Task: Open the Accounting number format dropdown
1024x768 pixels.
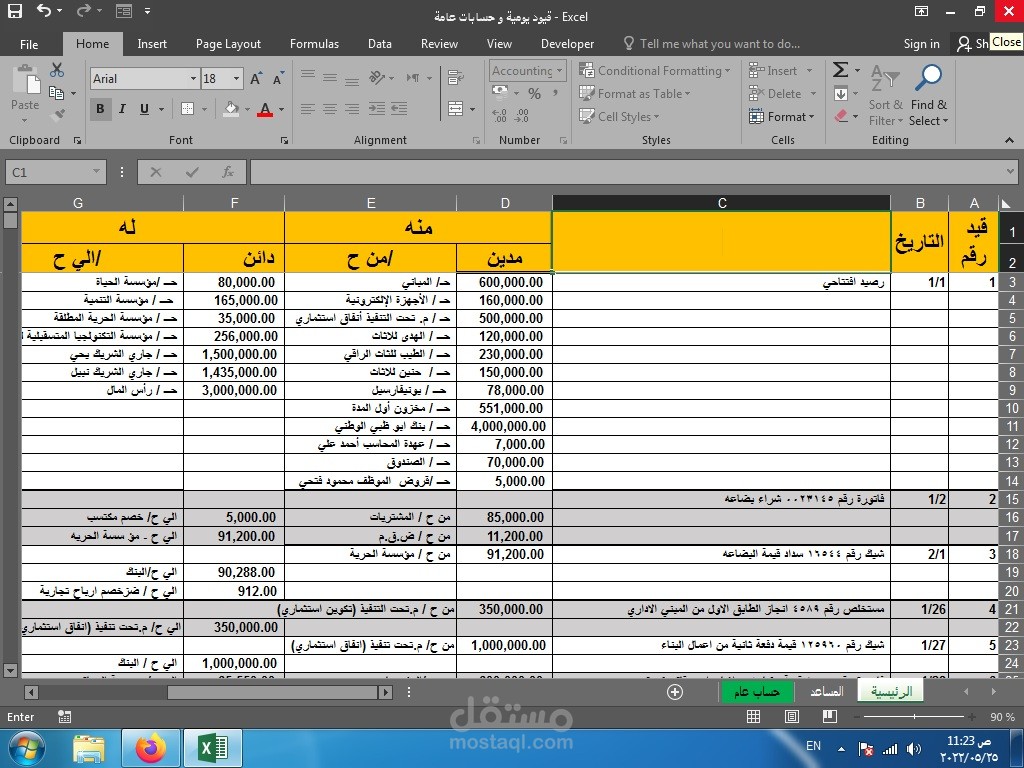Action: coord(560,71)
